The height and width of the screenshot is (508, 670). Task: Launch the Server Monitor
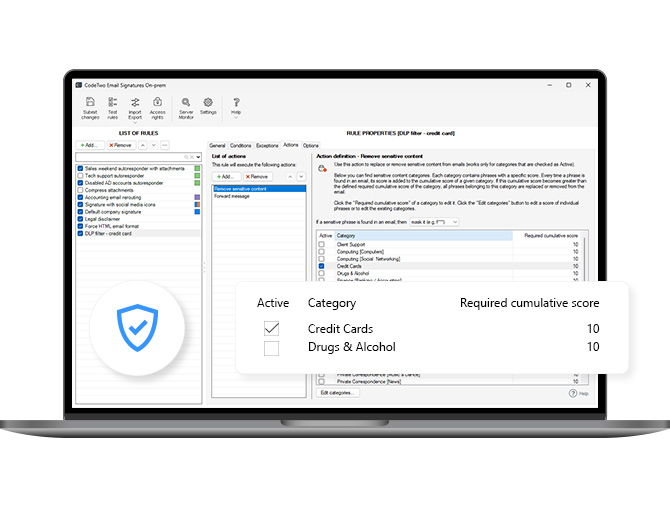point(186,106)
